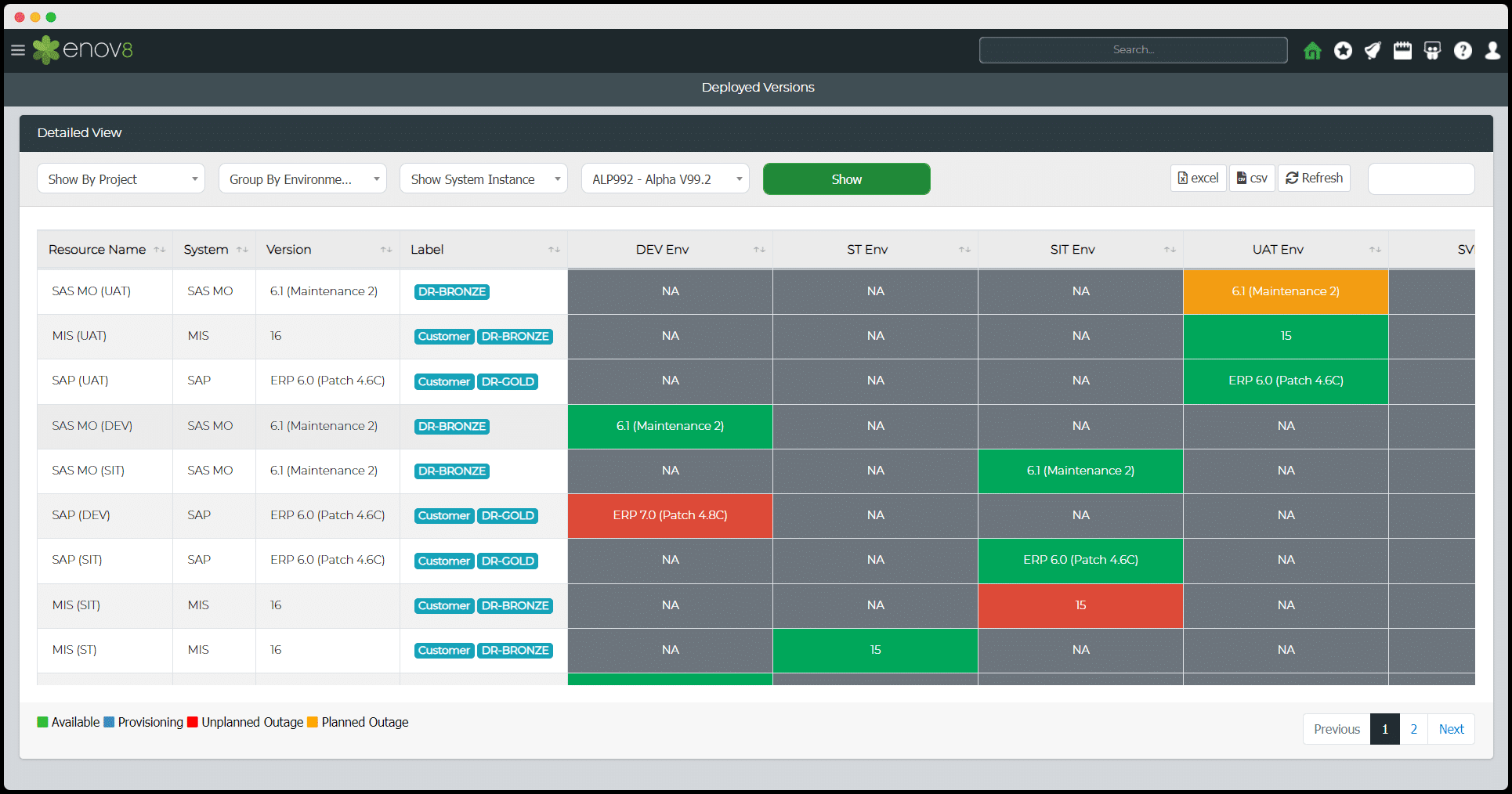Click green ERP 6.0 cell in SAP (UAT) row

pos(1286,381)
